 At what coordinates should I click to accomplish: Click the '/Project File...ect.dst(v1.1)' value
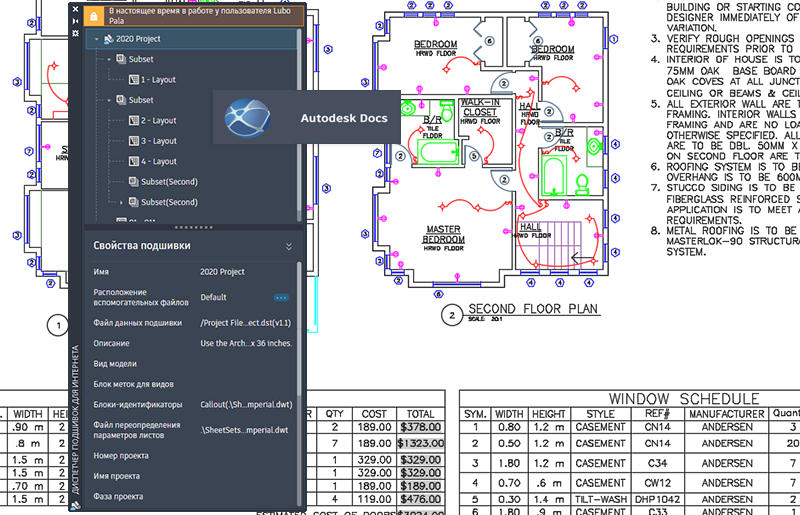(x=245, y=323)
